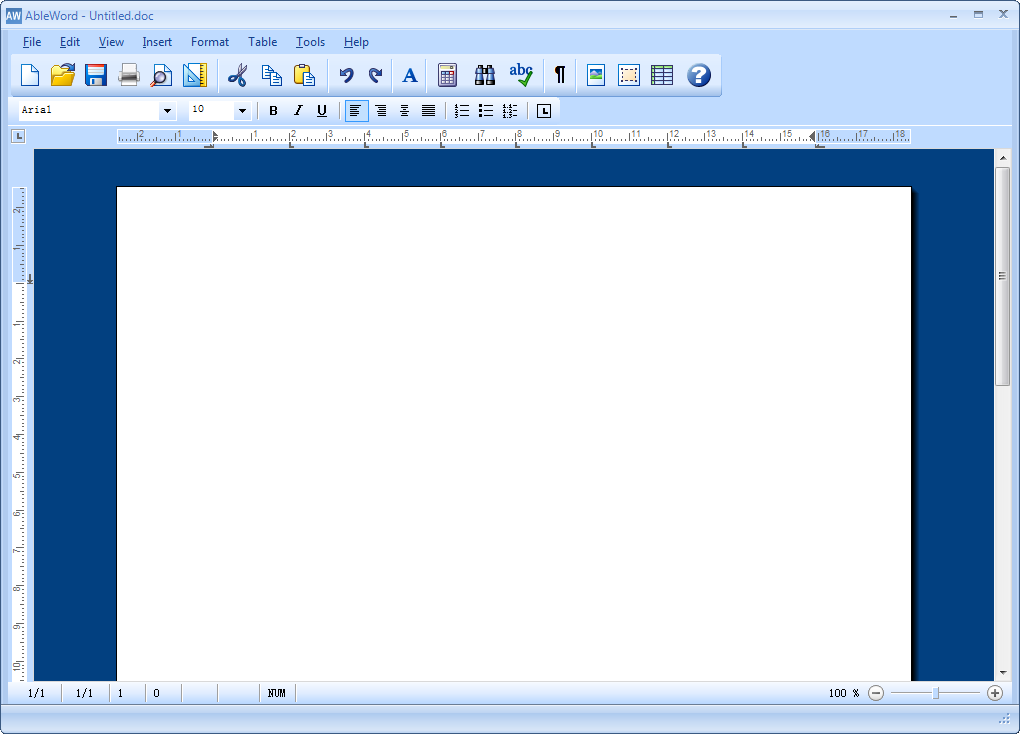Insert a text frame icon
Viewport: 1020px width, 734px height.
pos(628,75)
